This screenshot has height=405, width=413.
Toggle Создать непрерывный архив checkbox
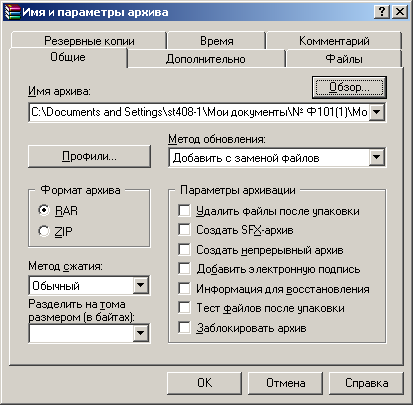click(x=184, y=249)
